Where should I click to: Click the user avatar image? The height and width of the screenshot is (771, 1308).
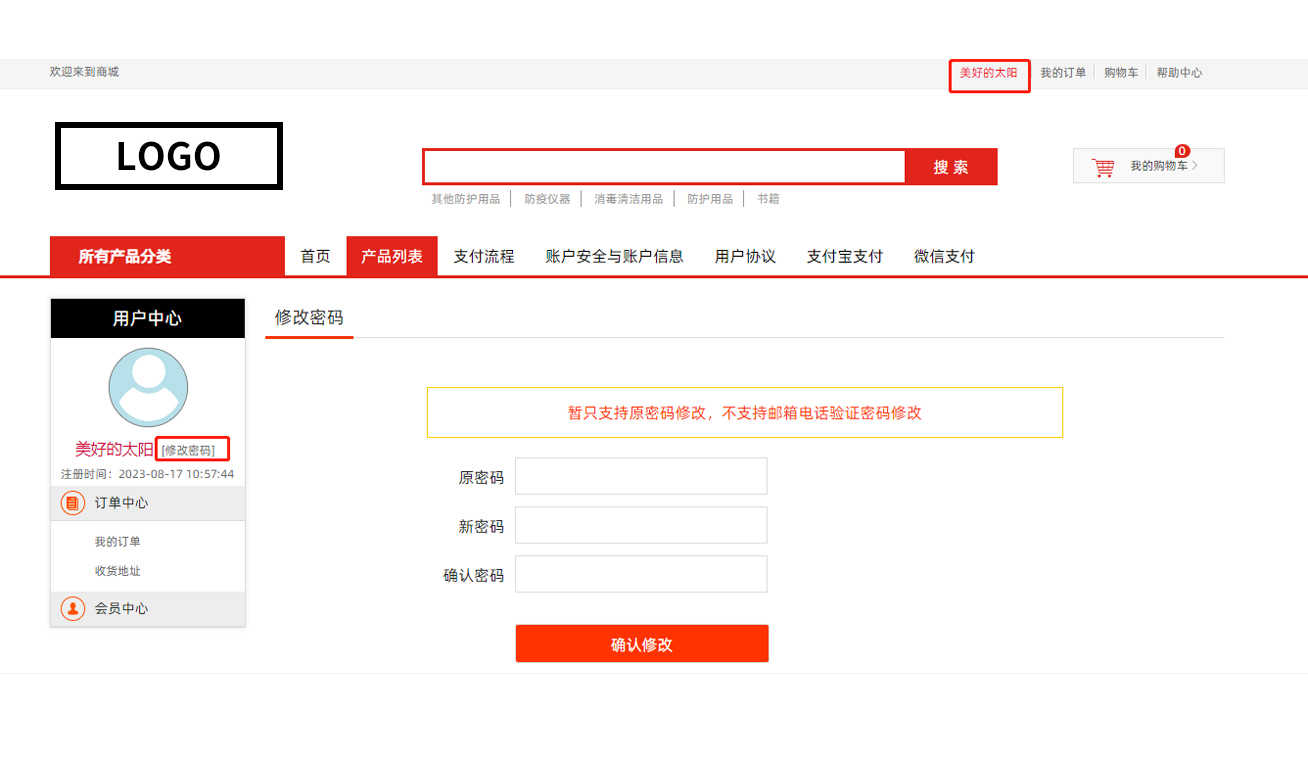148,388
